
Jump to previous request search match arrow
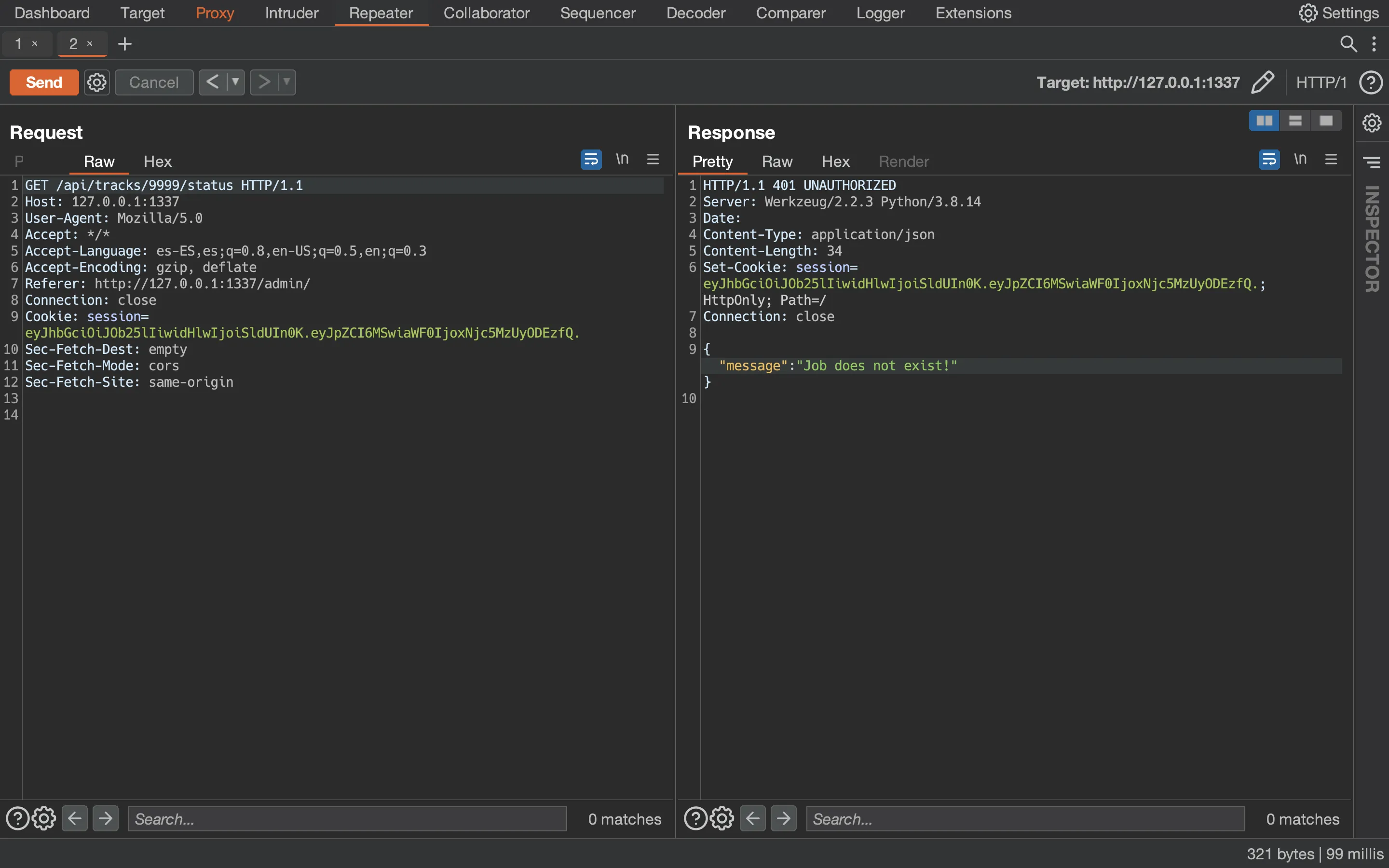pos(75,819)
